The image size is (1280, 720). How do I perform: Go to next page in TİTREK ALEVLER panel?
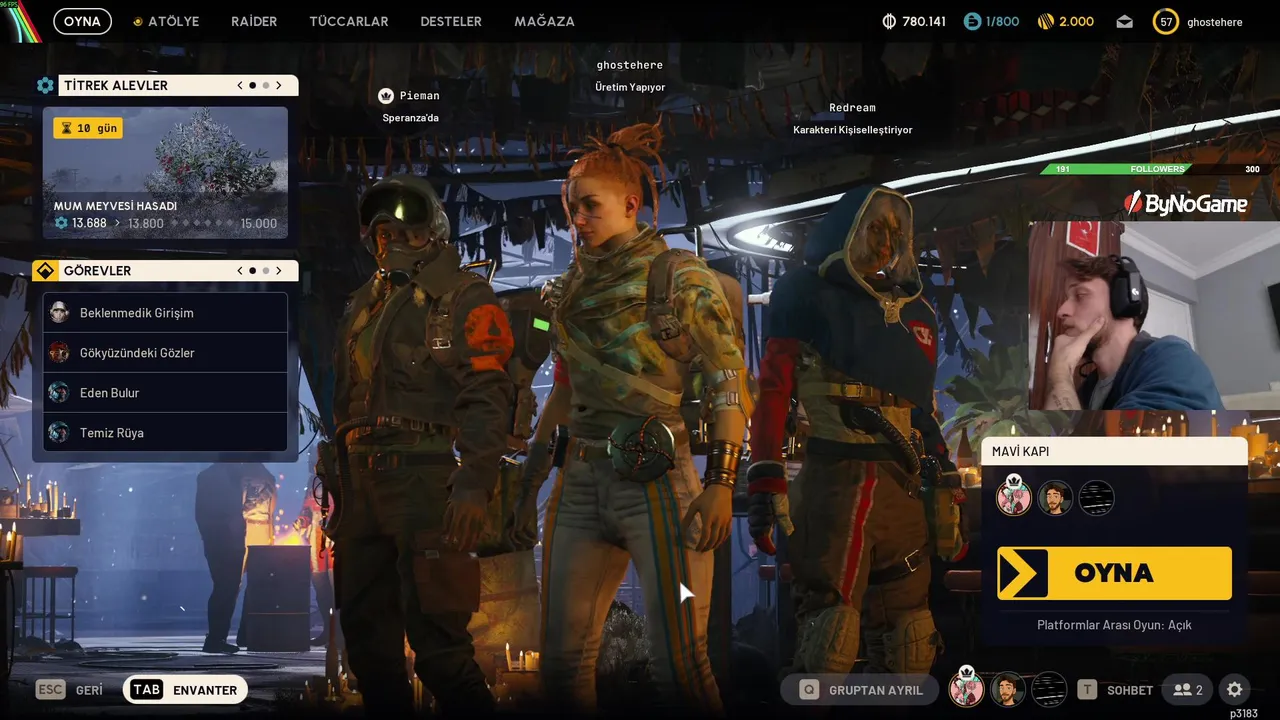point(279,86)
